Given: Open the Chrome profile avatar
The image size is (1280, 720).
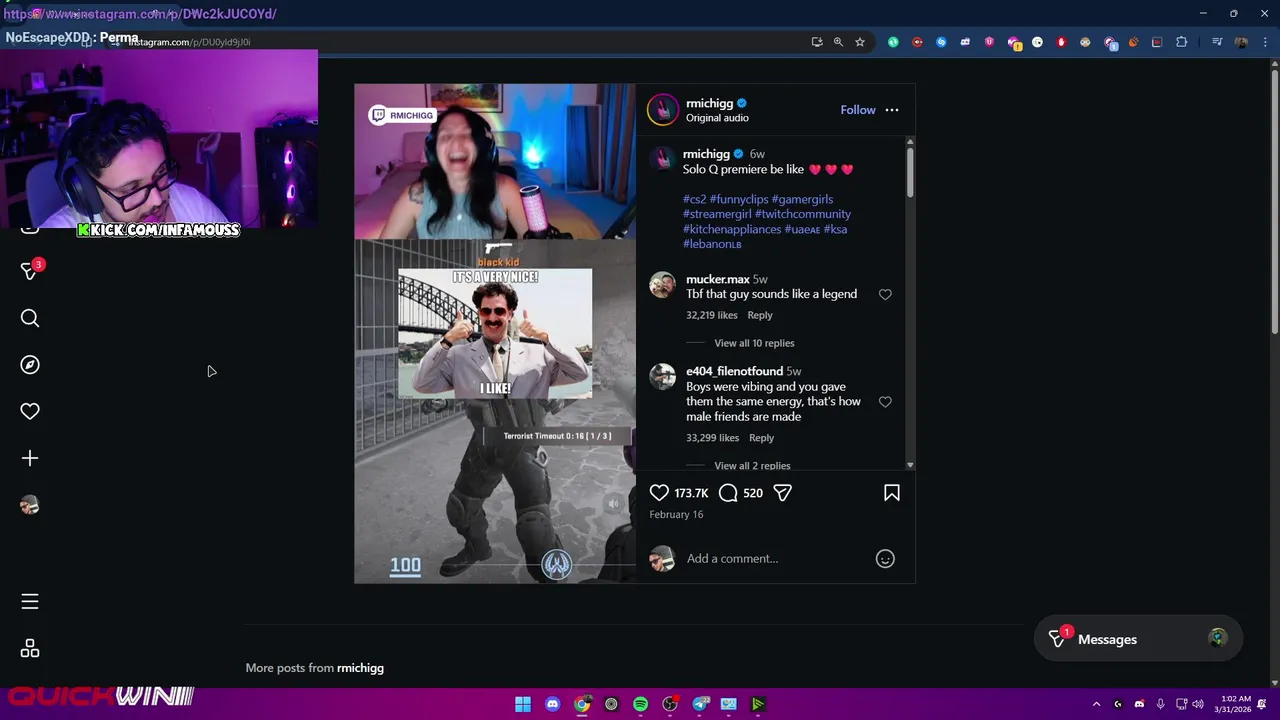Looking at the screenshot, I should pos(1241,42).
